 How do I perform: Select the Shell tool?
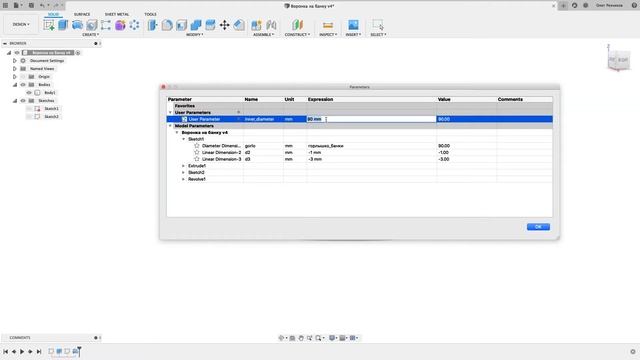(181, 25)
